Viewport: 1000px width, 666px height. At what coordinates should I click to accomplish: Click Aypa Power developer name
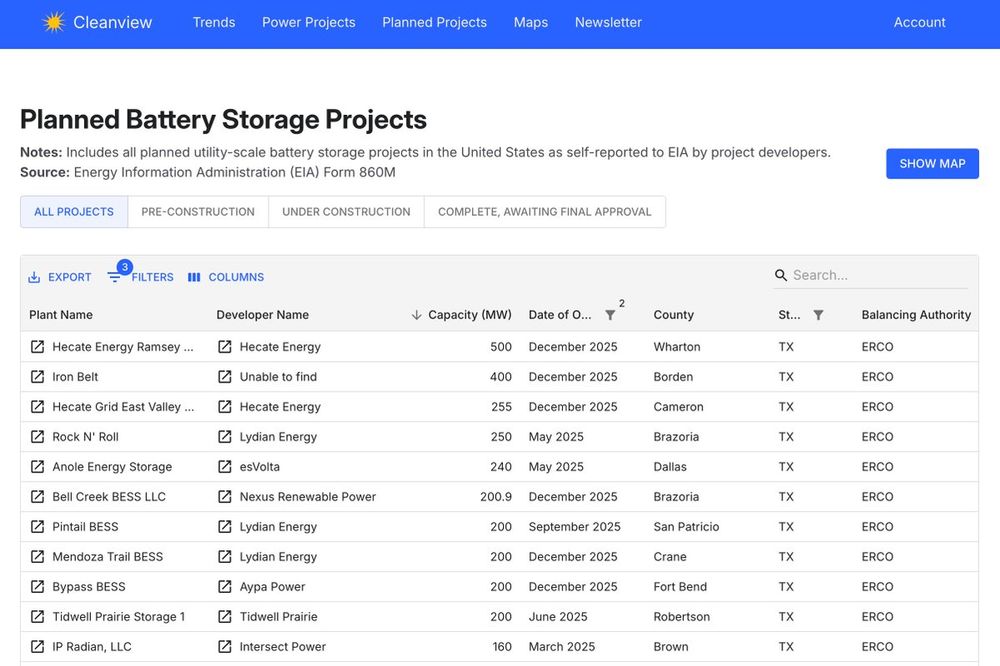pyautogui.click(x=272, y=586)
